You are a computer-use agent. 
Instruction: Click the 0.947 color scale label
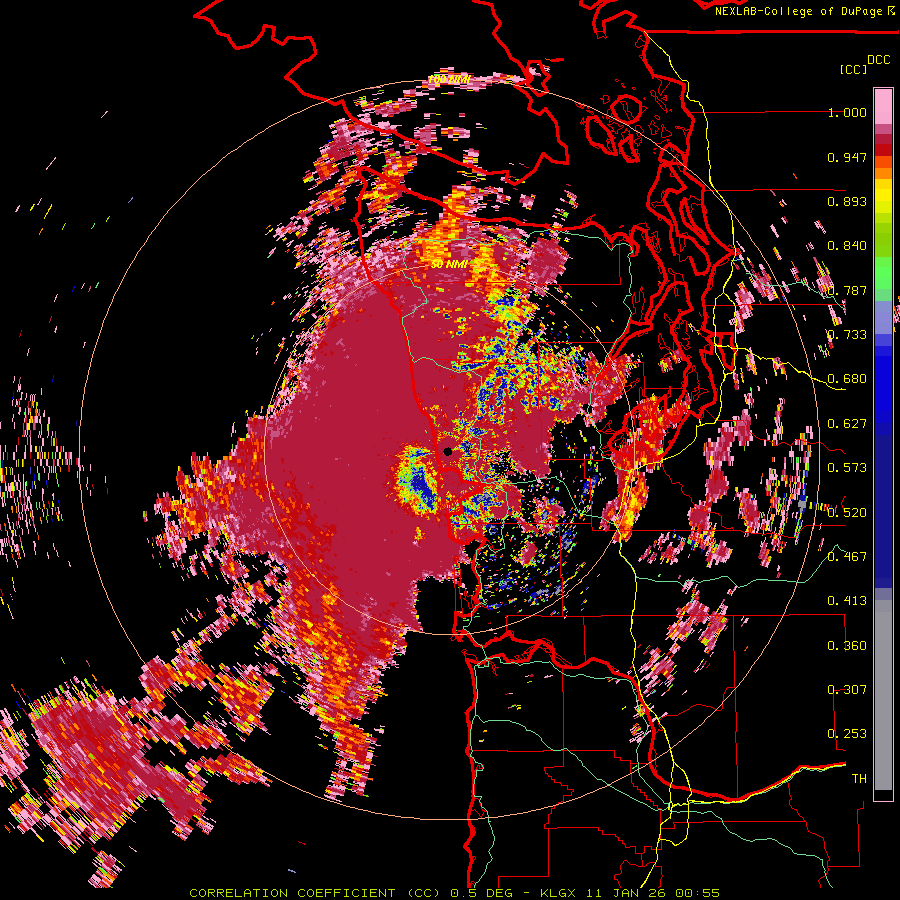pyautogui.click(x=847, y=157)
